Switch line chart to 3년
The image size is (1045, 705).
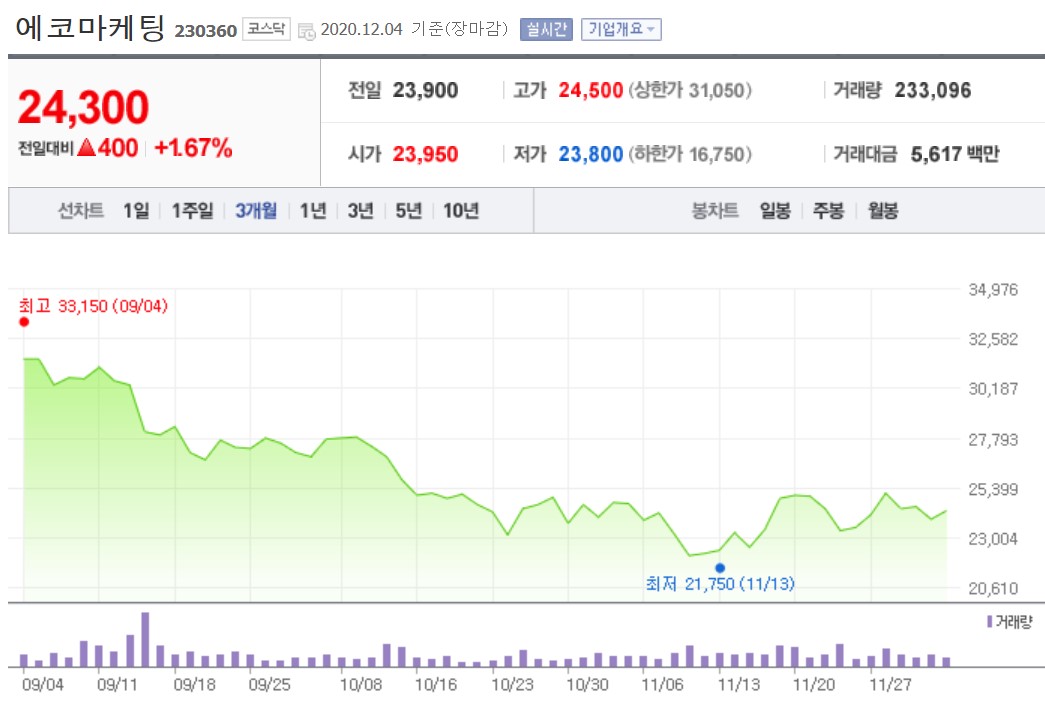[361, 211]
